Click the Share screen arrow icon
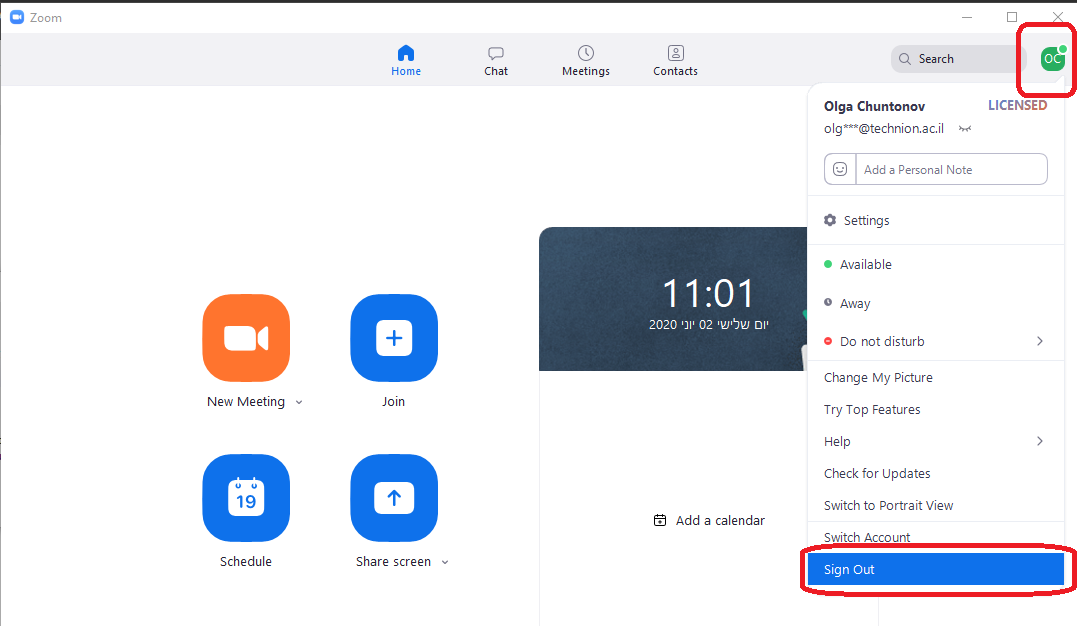 pyautogui.click(x=394, y=498)
